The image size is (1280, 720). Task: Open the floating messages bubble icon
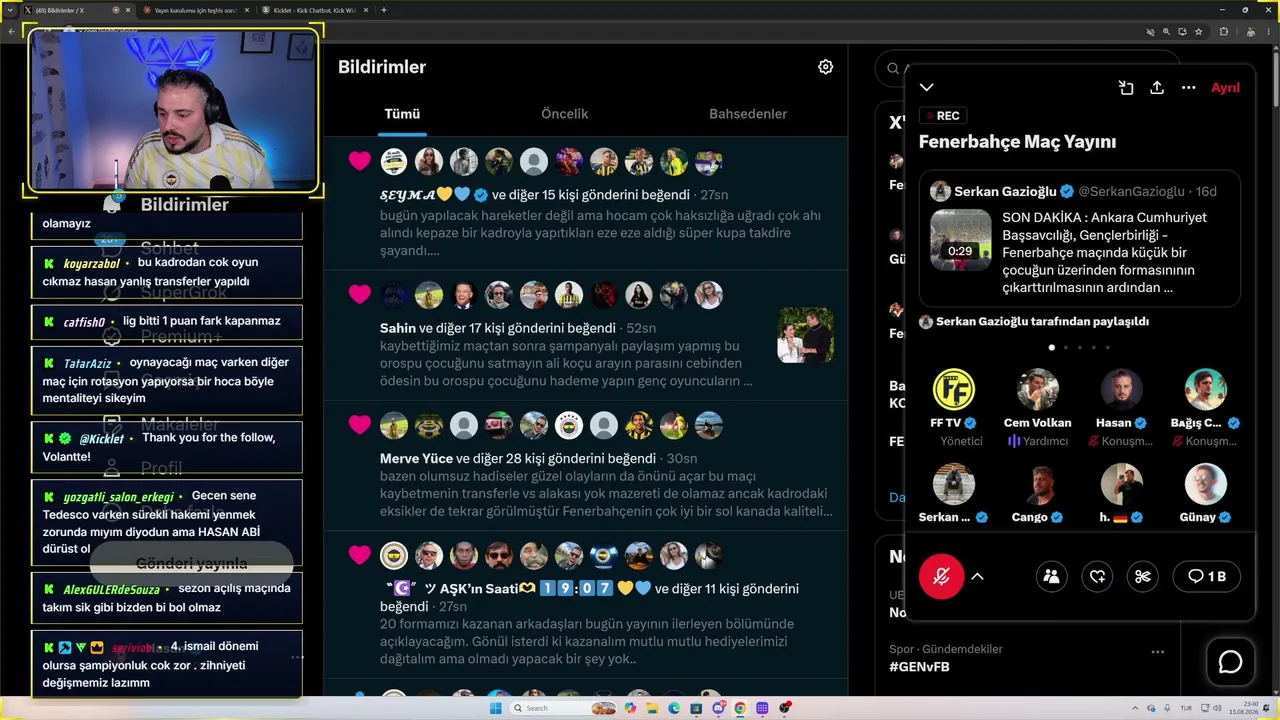click(x=1230, y=662)
